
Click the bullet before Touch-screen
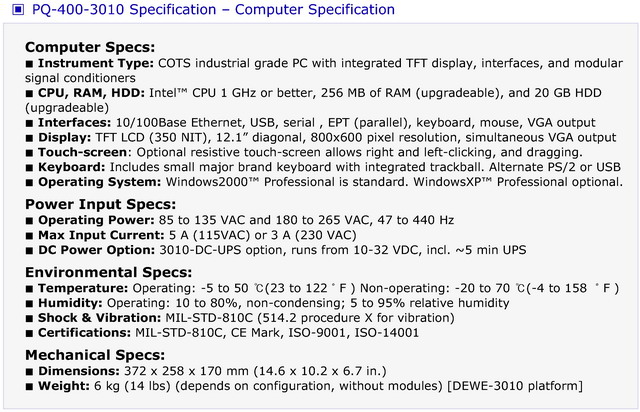(29, 153)
